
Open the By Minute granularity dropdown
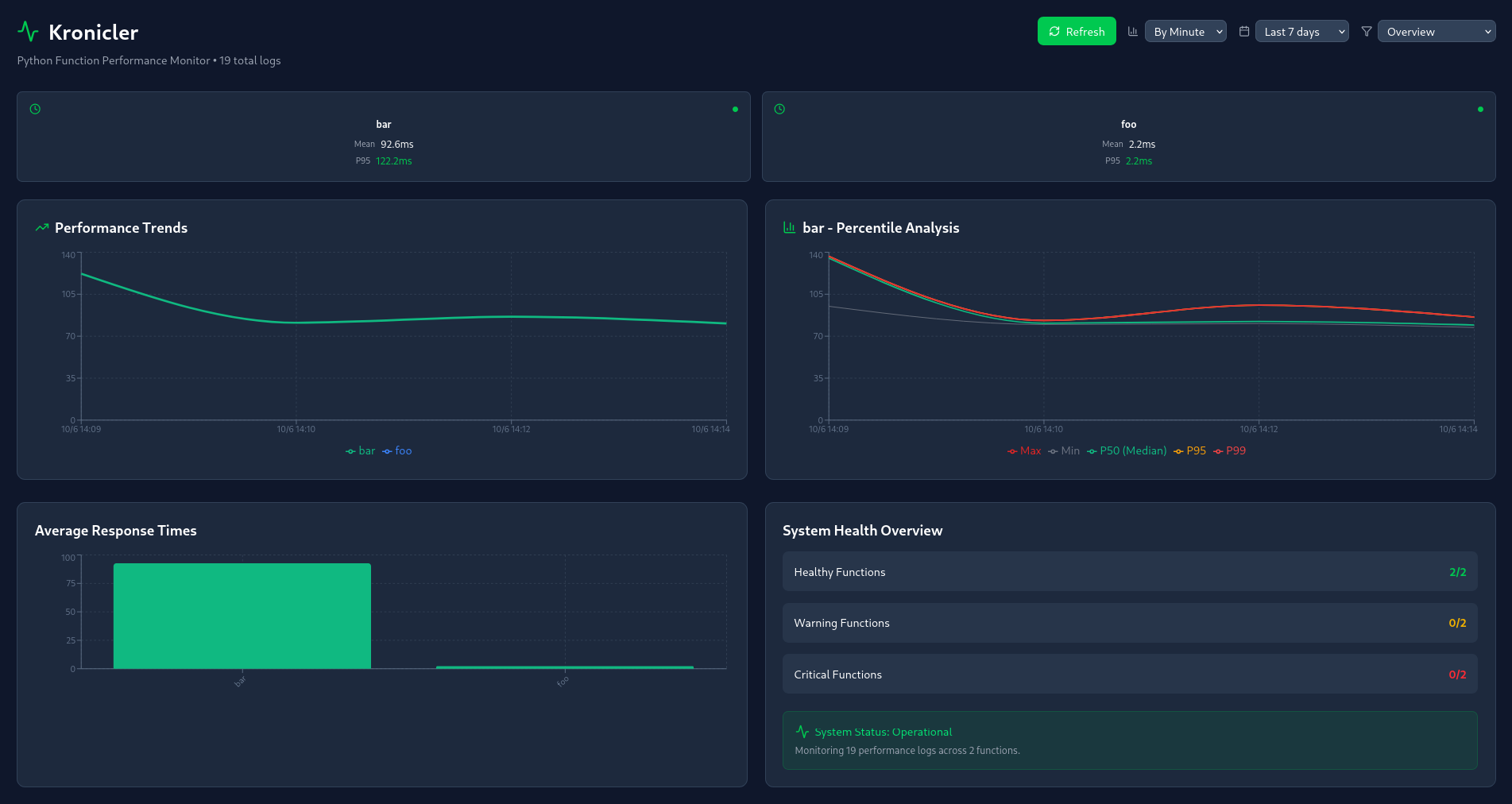pyautogui.click(x=1185, y=32)
